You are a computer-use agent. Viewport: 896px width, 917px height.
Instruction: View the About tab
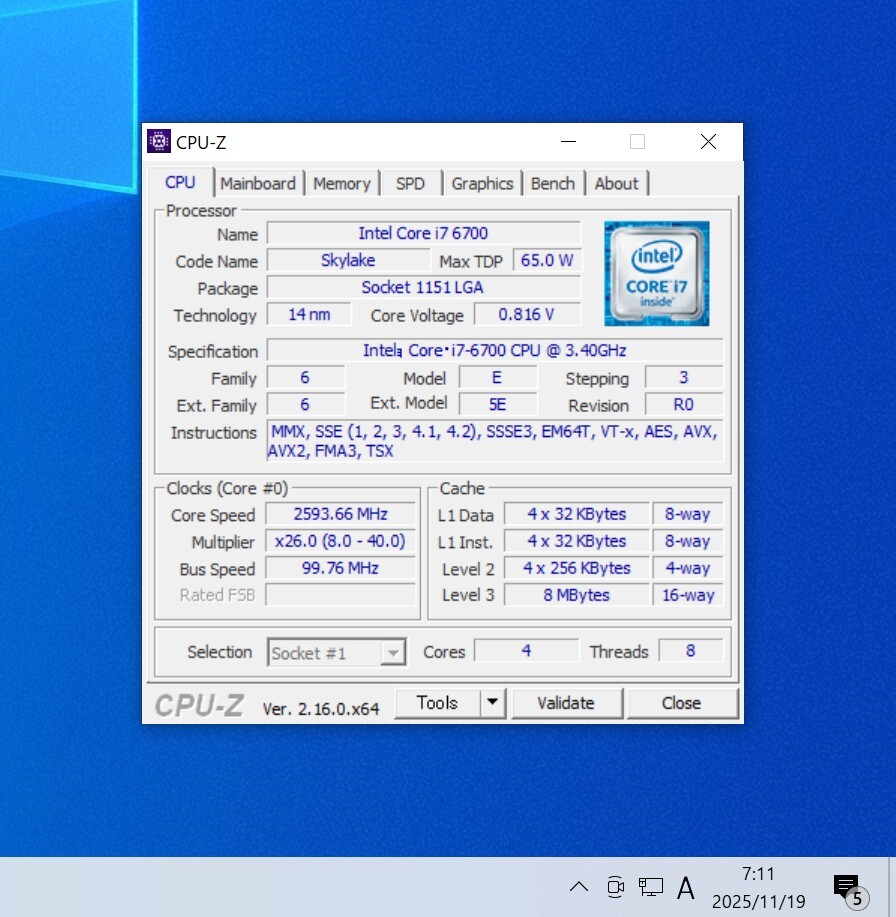[x=616, y=183]
